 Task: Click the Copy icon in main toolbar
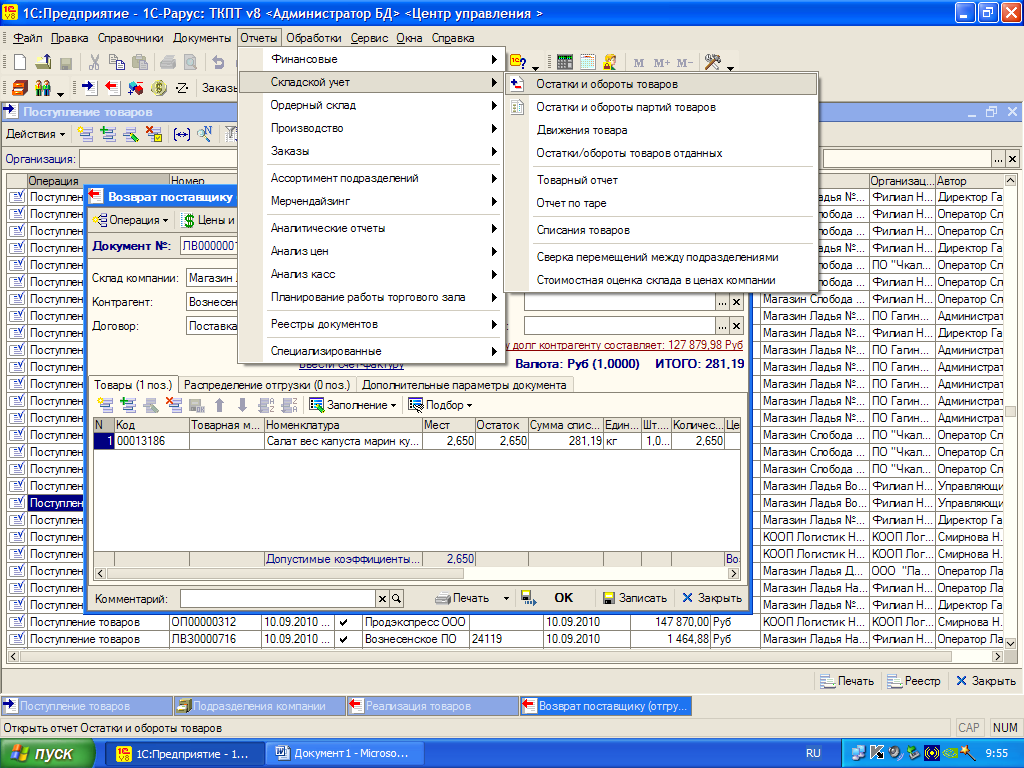point(116,62)
